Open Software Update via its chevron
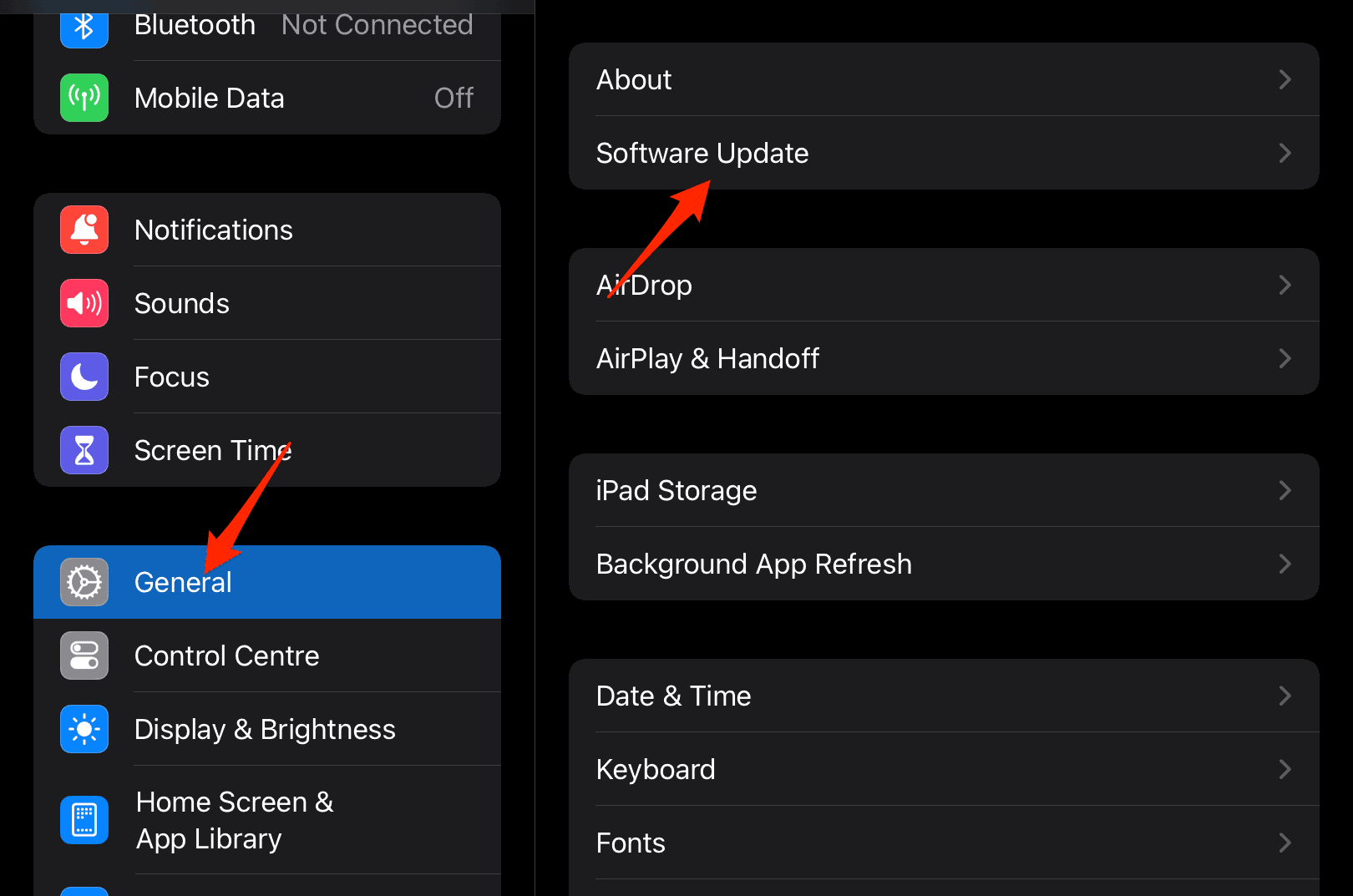The image size is (1353, 896). pos(1285,153)
